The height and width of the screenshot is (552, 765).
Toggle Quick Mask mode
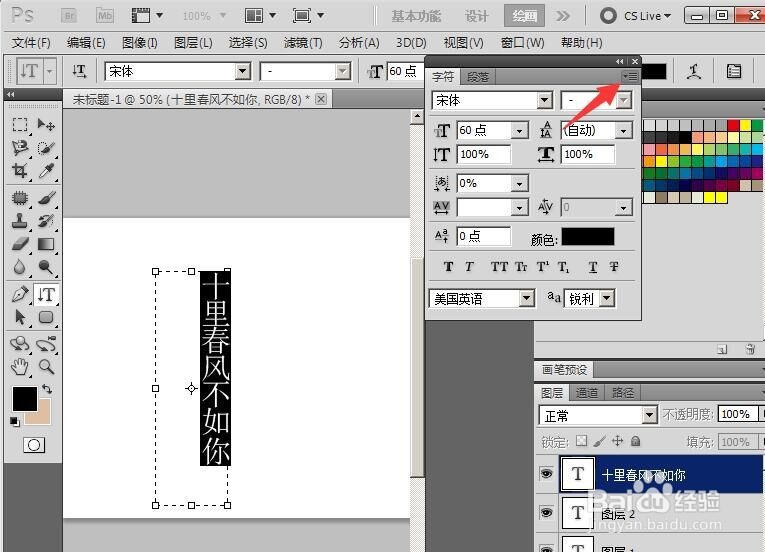click(34, 445)
